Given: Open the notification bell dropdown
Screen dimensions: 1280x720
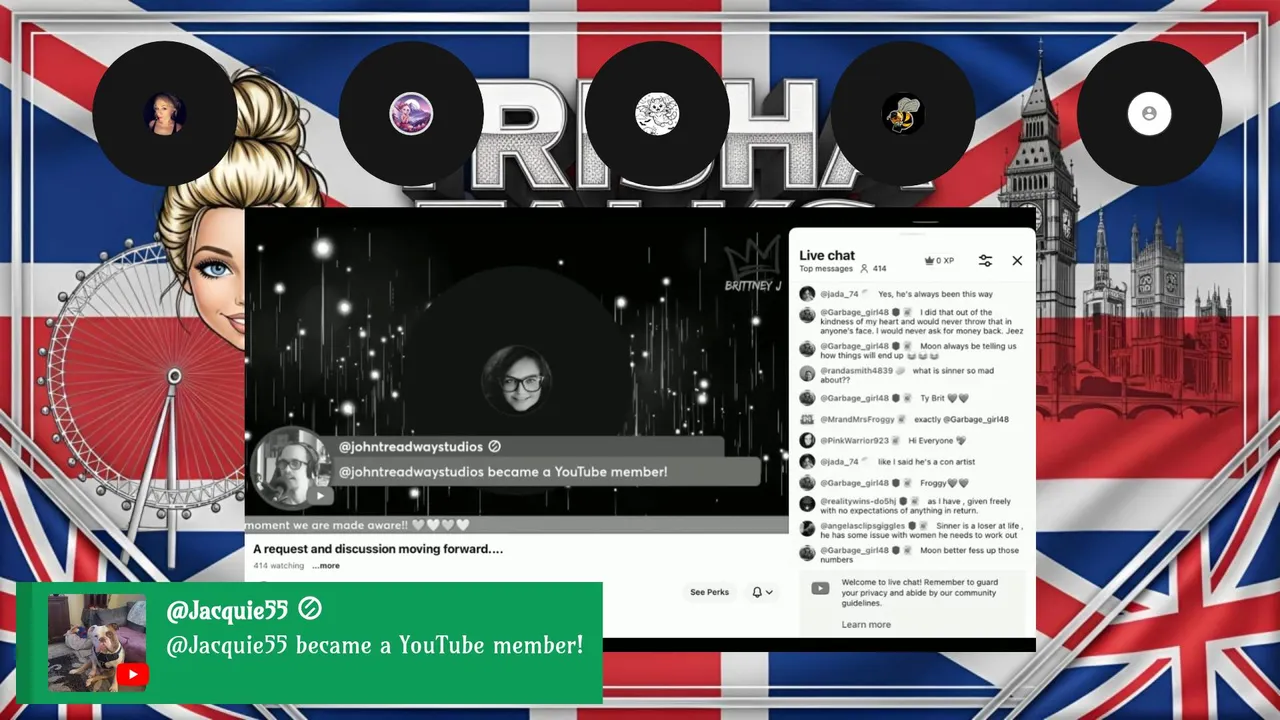Looking at the screenshot, I should [762, 592].
